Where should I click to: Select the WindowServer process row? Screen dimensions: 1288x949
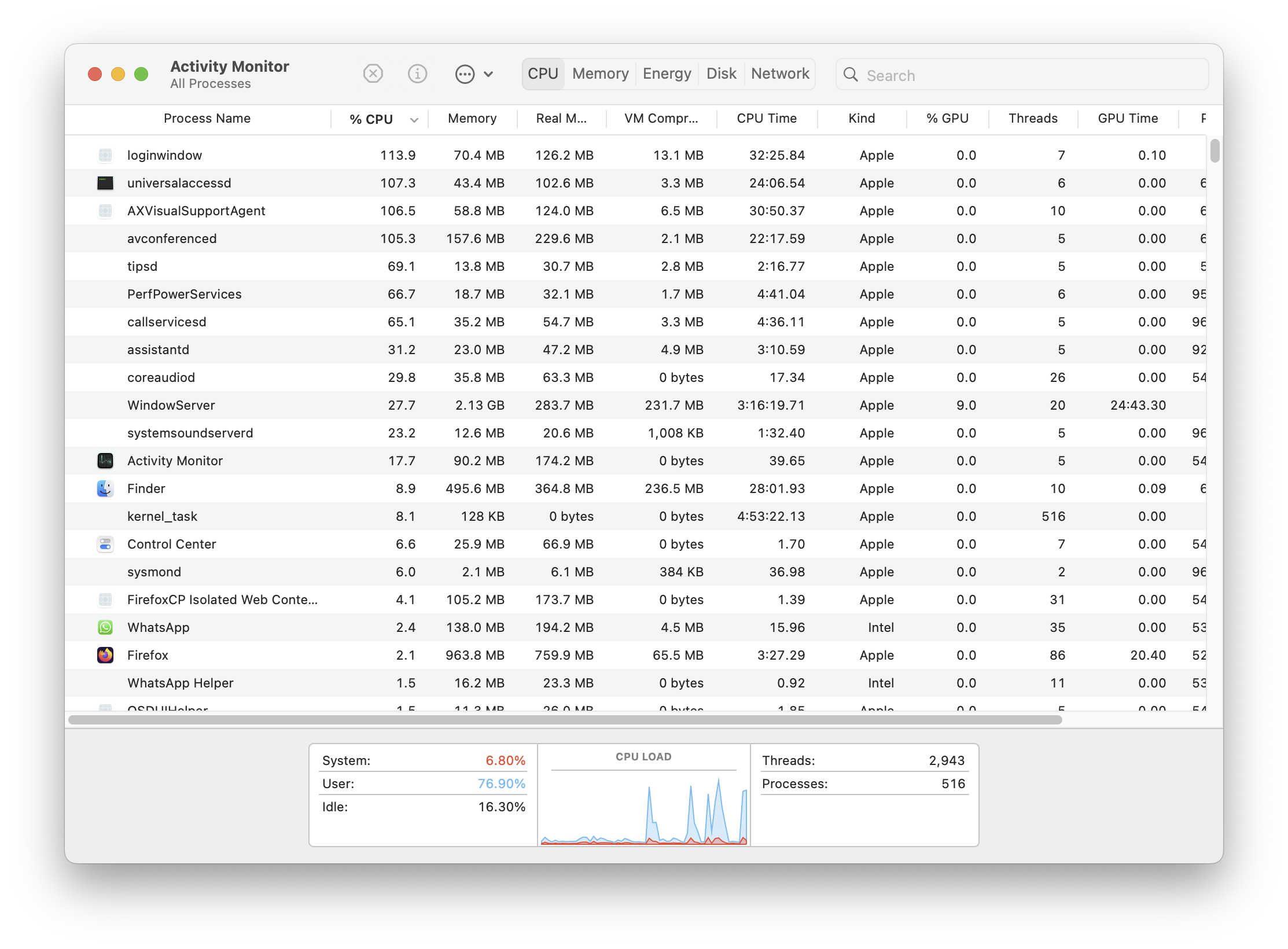click(171, 405)
